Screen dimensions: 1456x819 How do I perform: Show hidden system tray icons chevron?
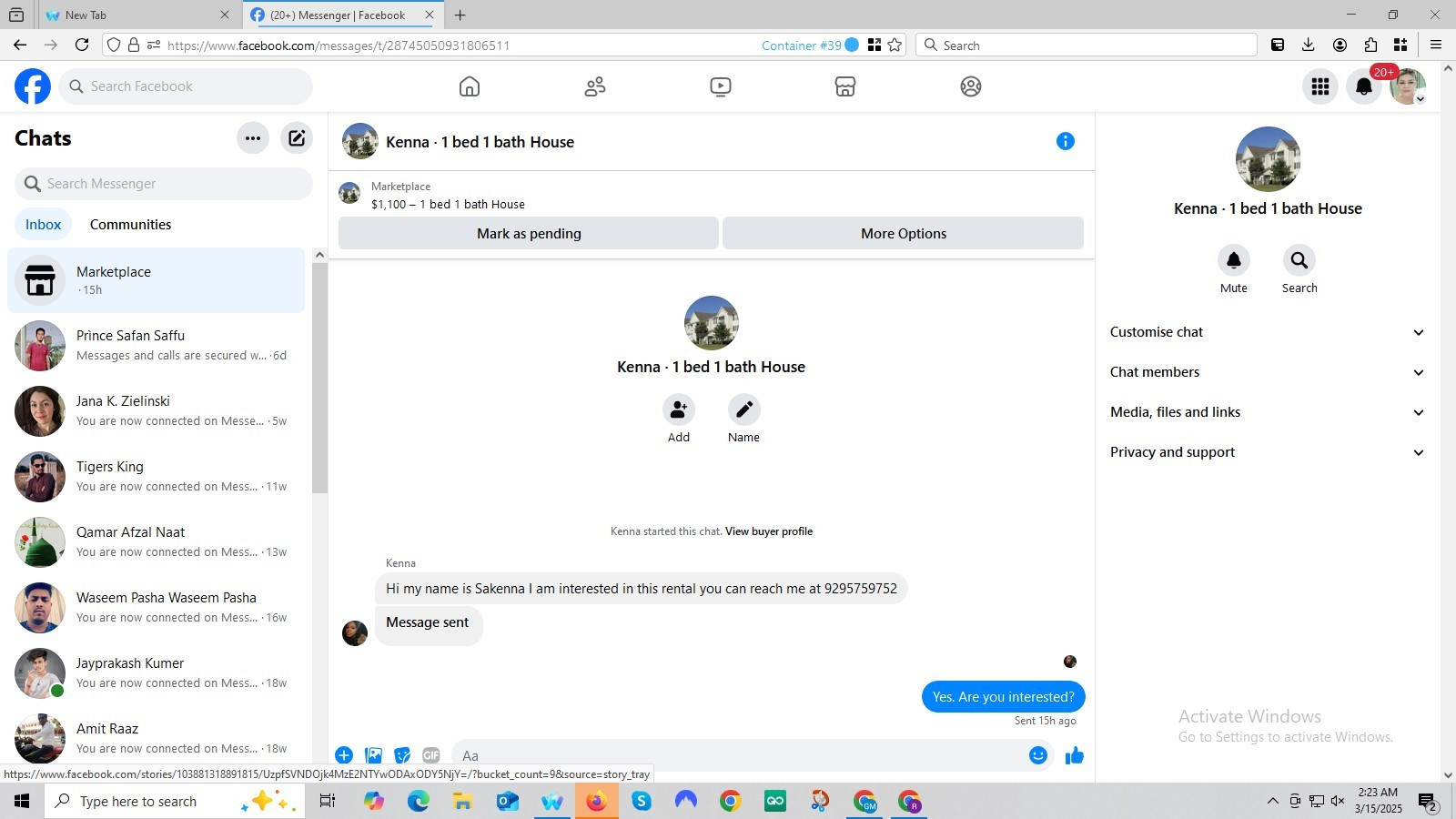coord(1272,801)
